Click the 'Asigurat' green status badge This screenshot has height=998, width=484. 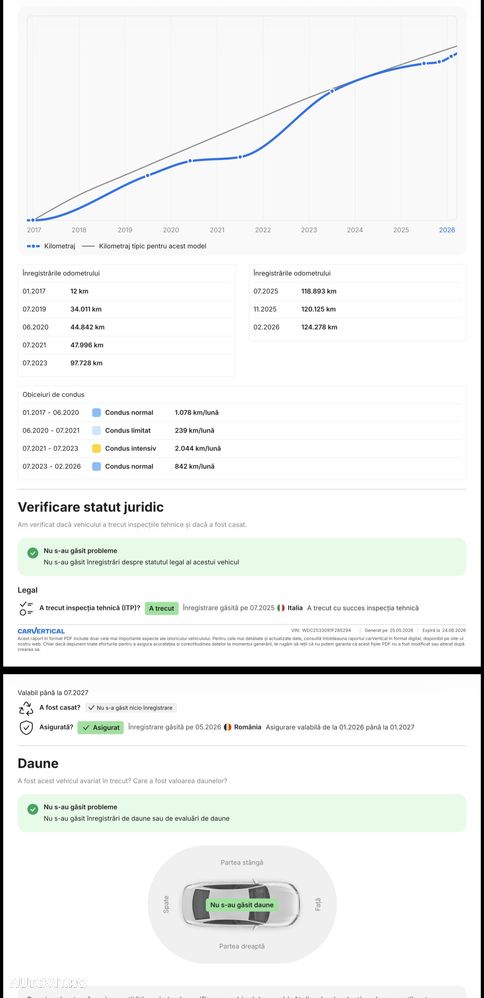(x=101, y=727)
